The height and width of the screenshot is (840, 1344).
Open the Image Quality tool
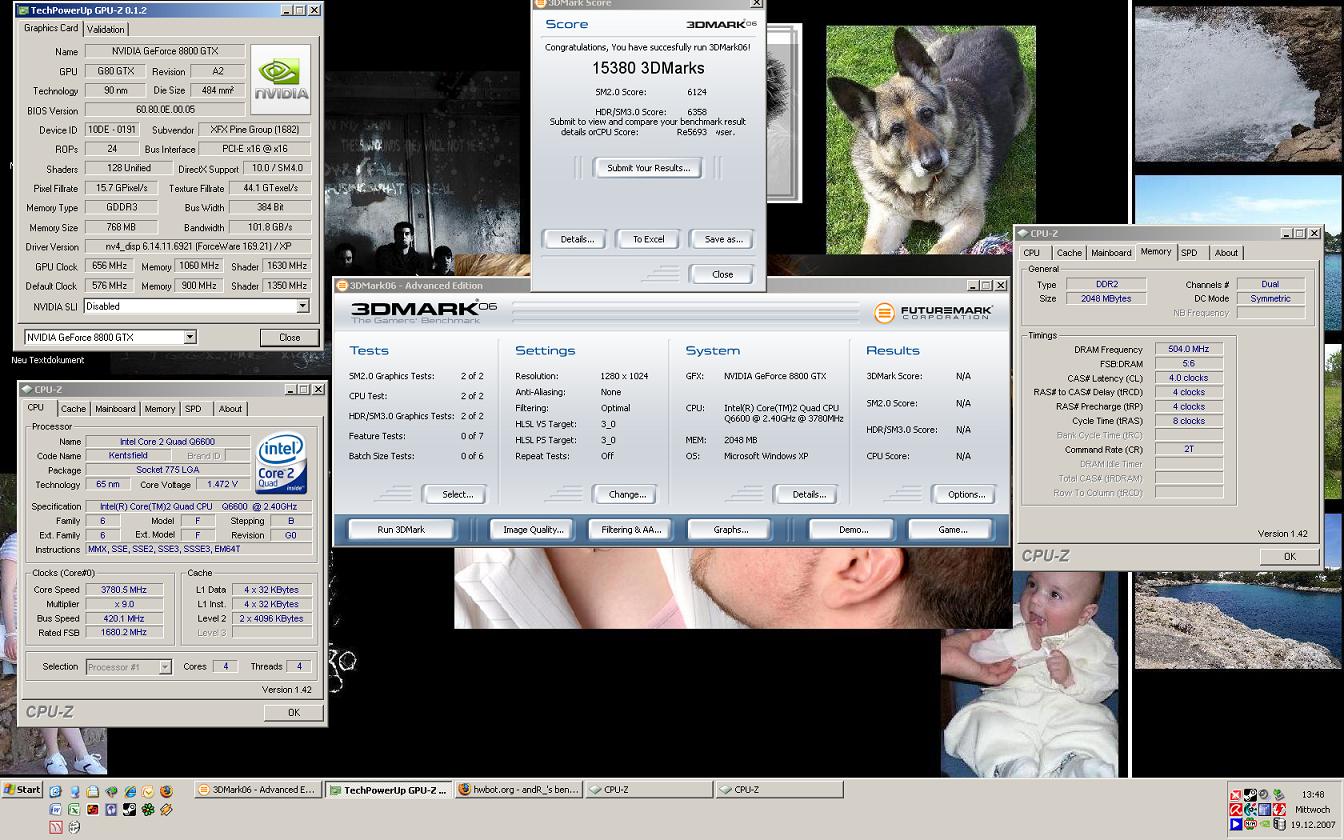(533, 529)
